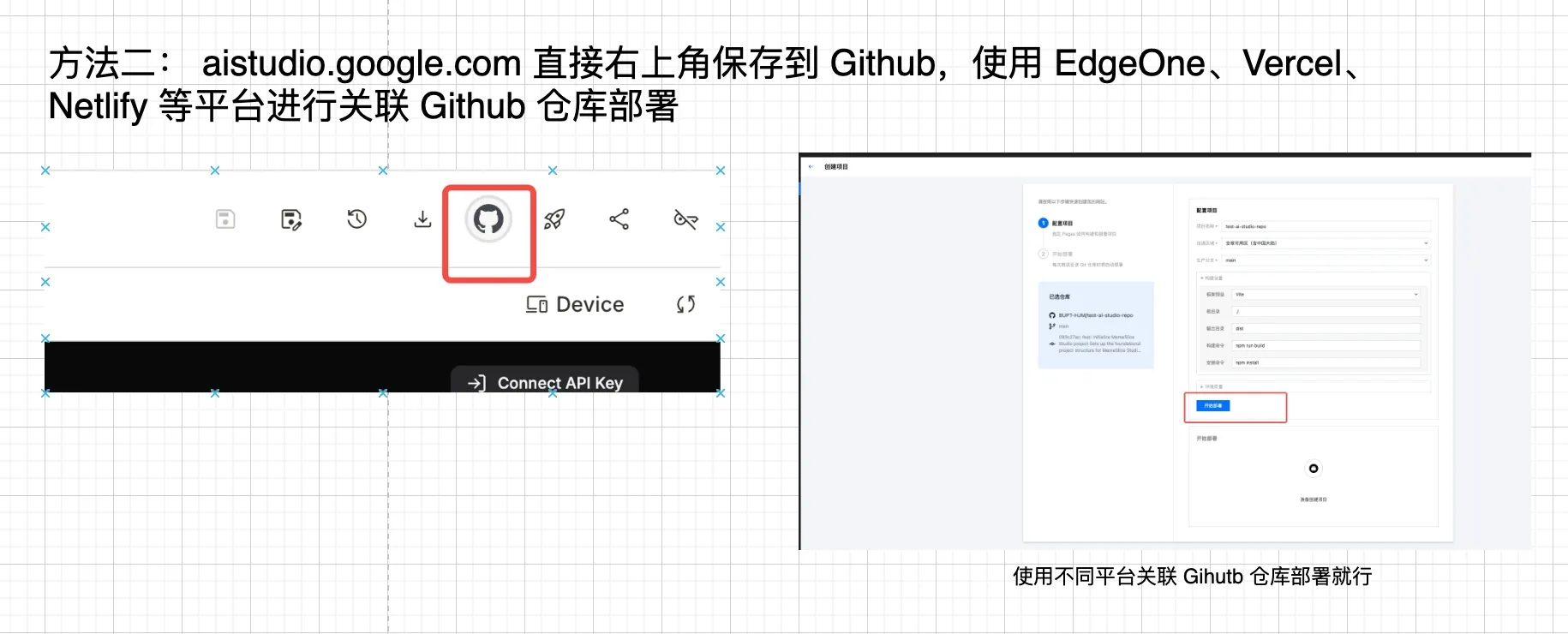Click the npm run build command field
1568x634 pixels.
click(x=1326, y=345)
